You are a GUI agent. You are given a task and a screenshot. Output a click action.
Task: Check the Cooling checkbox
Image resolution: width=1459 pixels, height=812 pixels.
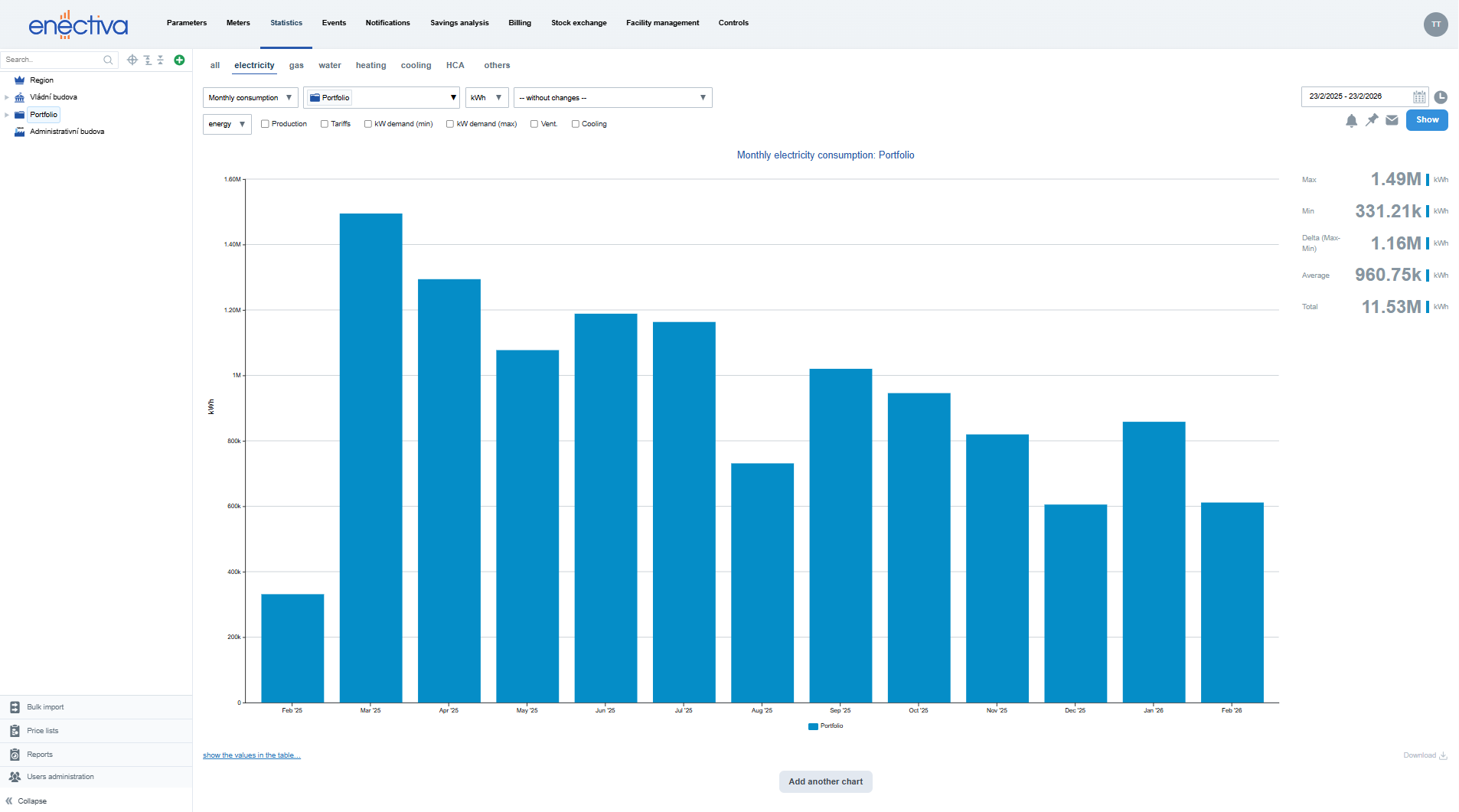[x=576, y=124]
